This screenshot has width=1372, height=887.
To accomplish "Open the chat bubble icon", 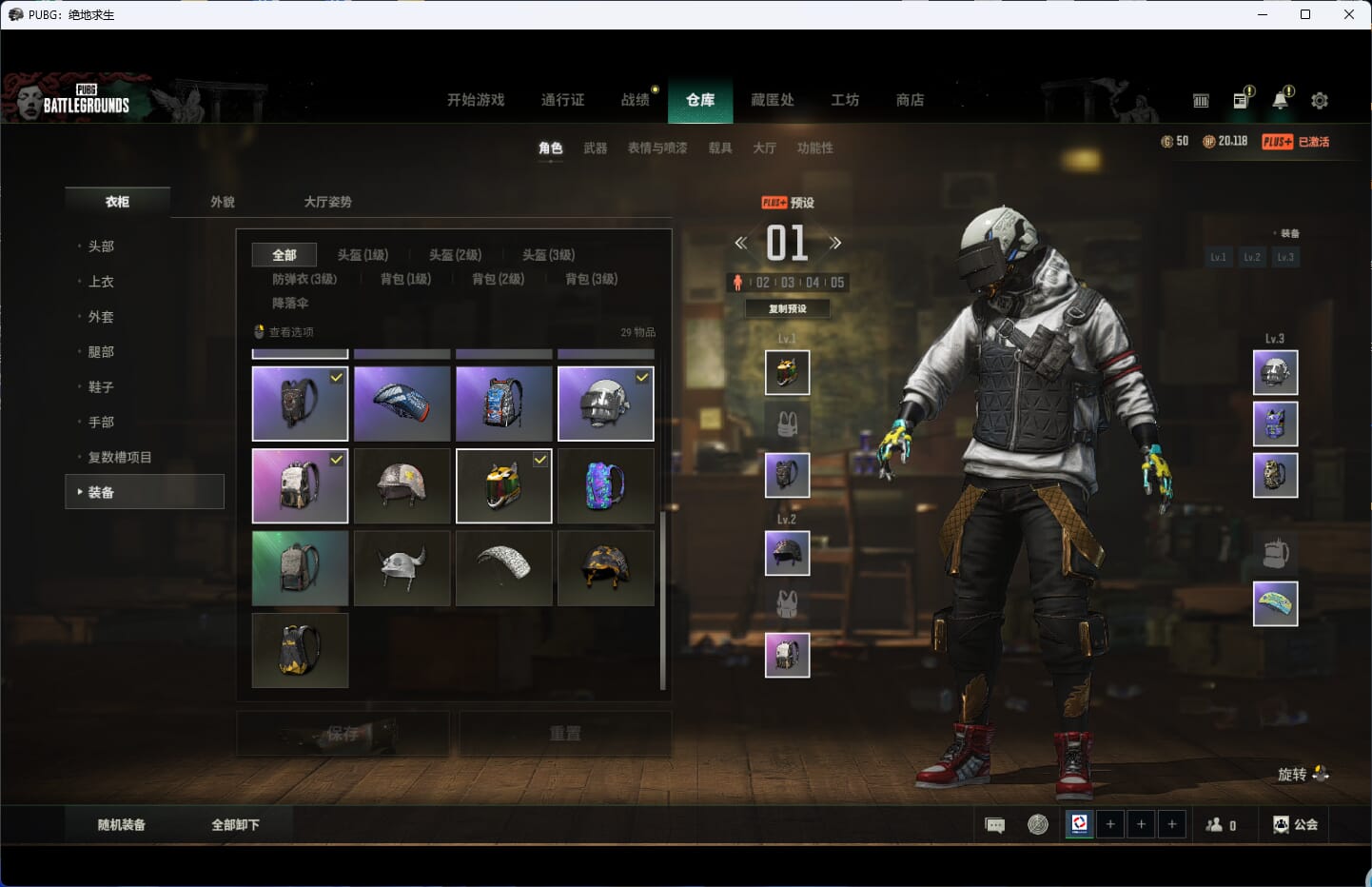I will (995, 825).
